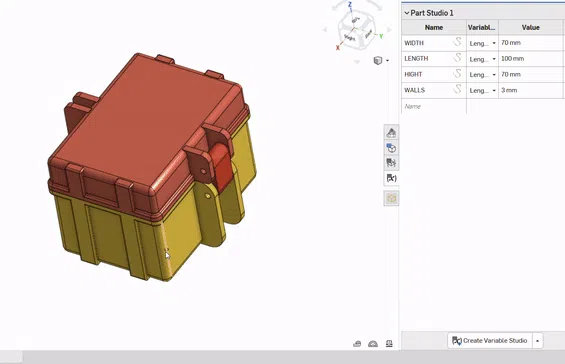Click the S icon beside WIDTH

[457, 42]
